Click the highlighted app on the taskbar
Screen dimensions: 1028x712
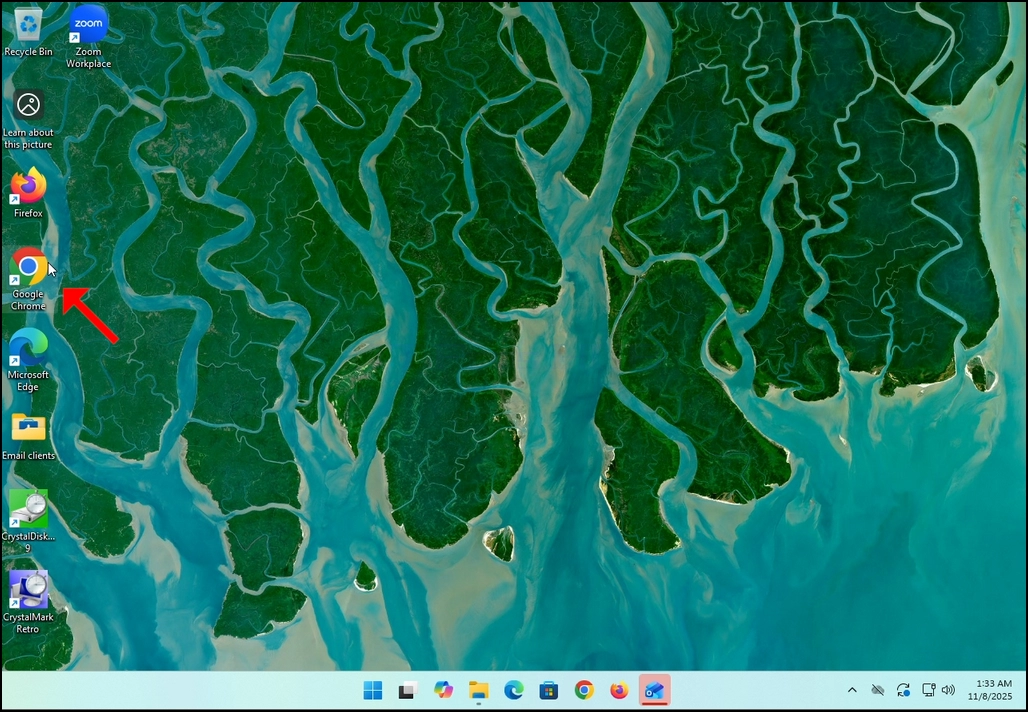[654, 690]
